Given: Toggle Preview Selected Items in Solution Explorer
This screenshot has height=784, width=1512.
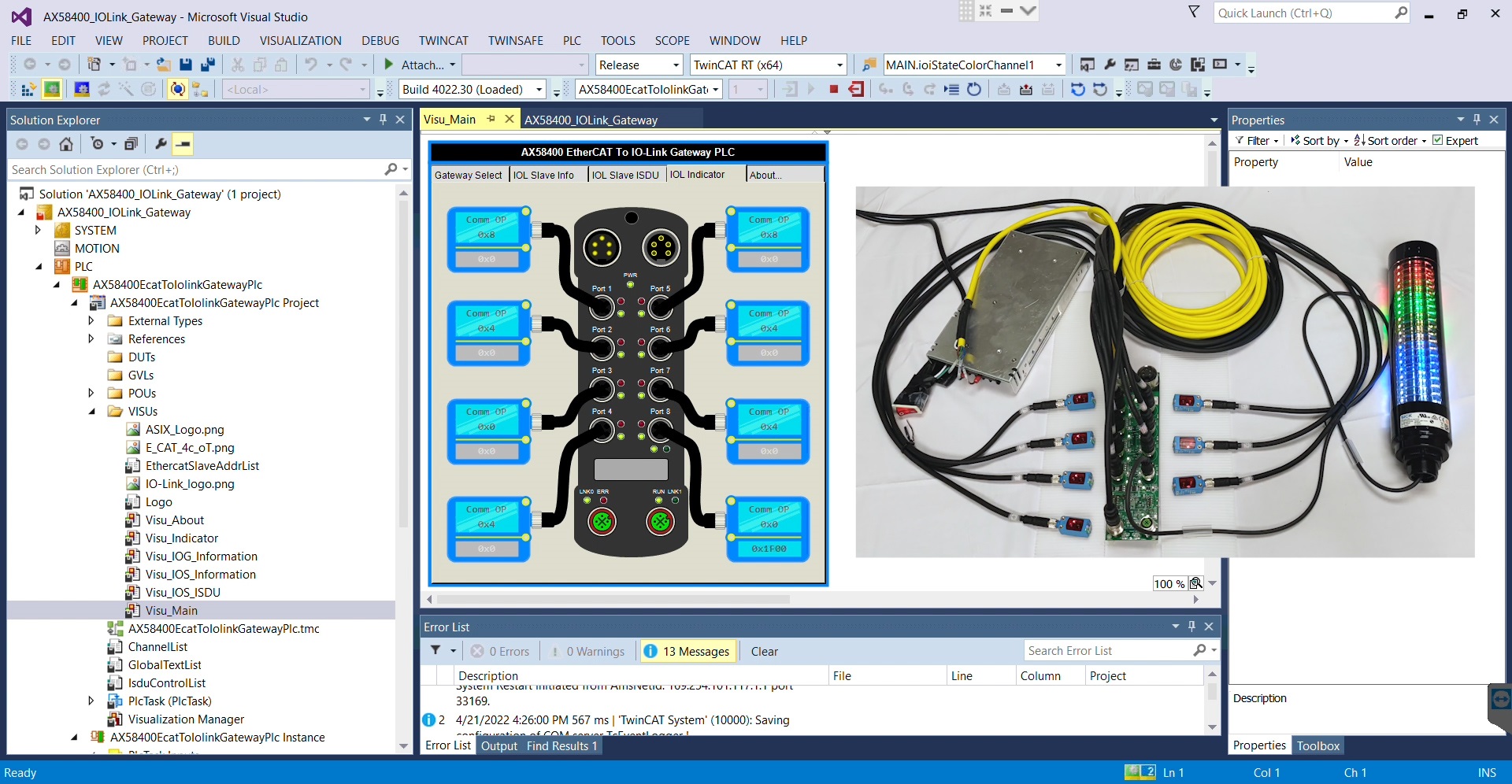Looking at the screenshot, I should tap(183, 144).
